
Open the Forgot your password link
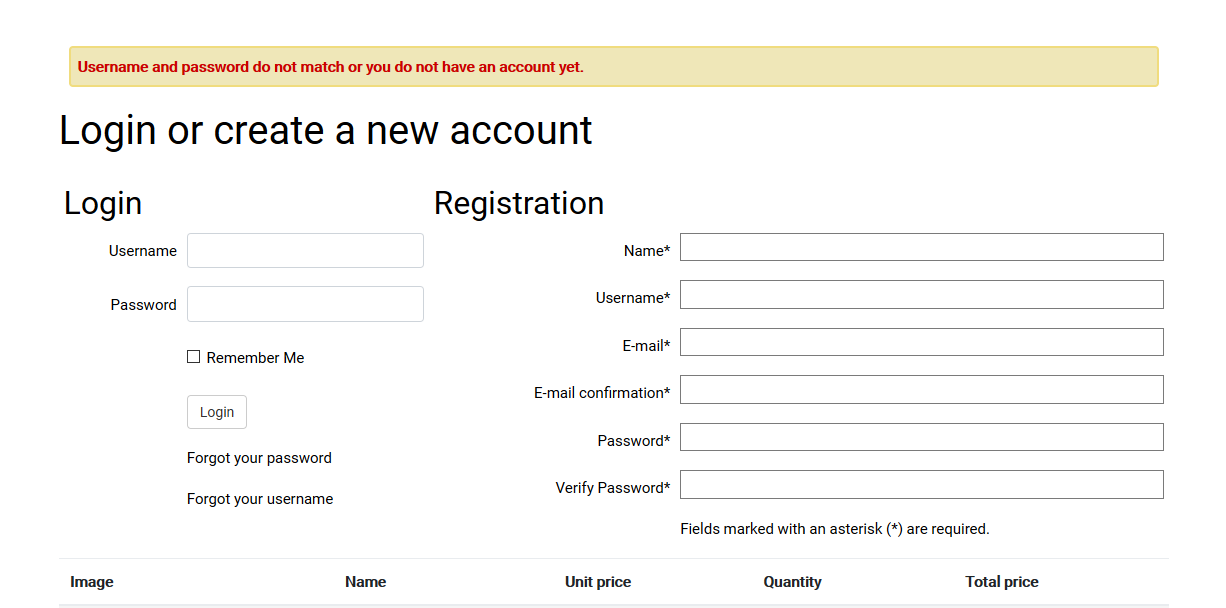259,458
